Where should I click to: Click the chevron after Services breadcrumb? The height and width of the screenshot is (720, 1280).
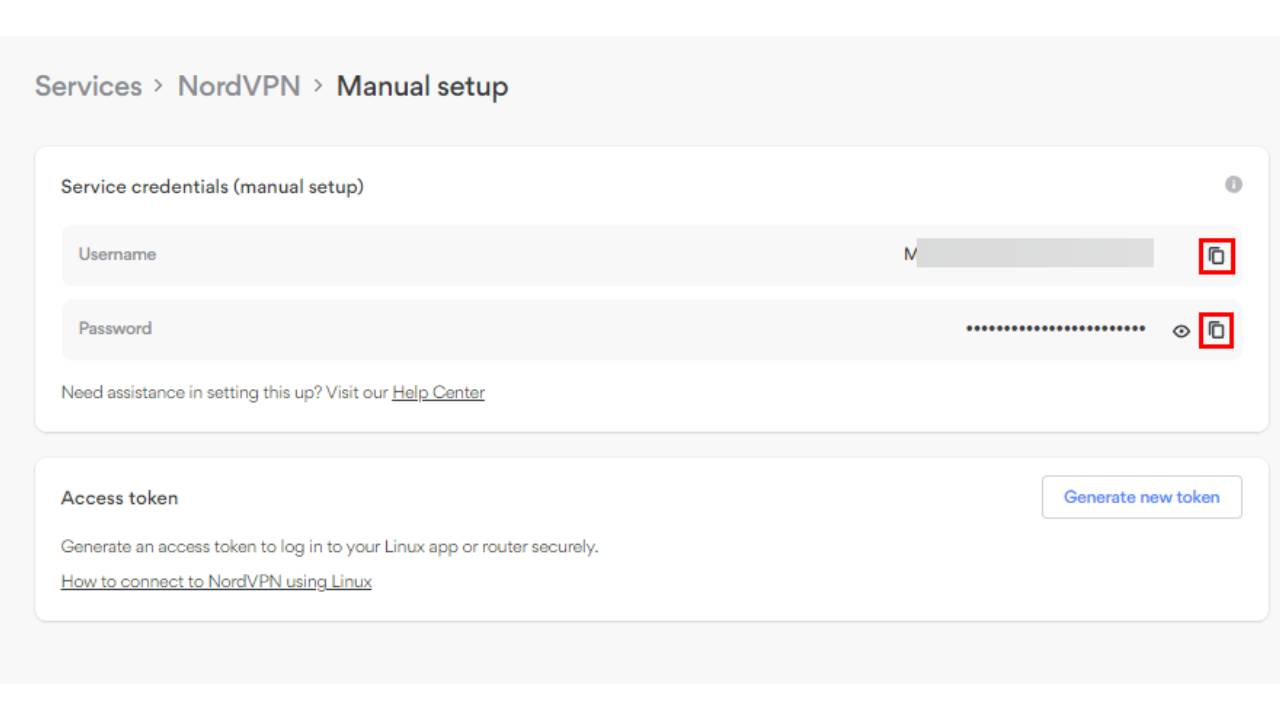[x=159, y=86]
